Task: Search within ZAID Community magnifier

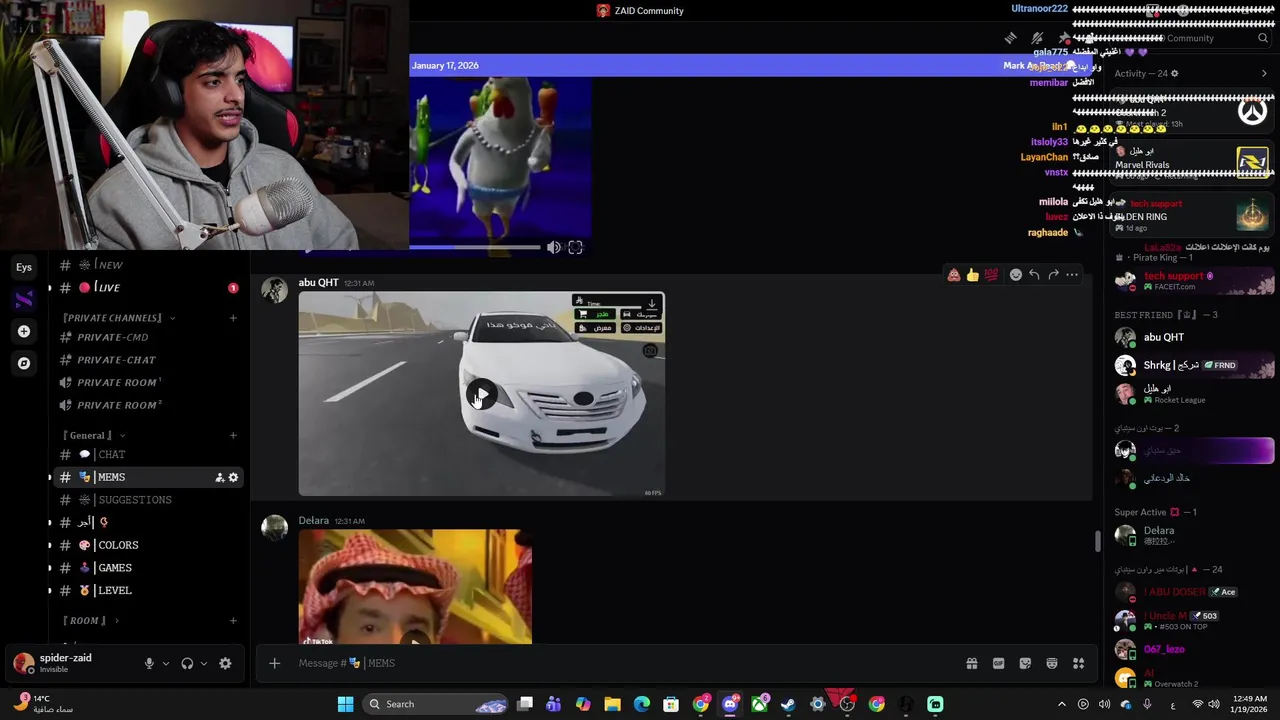Action: pyautogui.click(x=1263, y=38)
